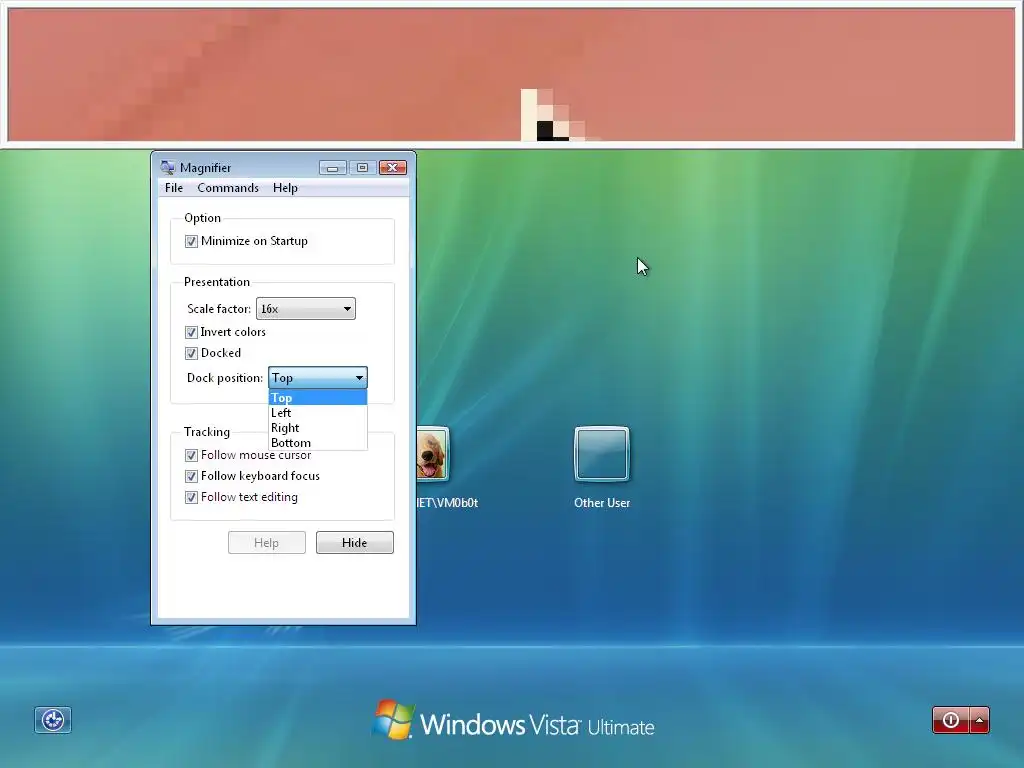Collapse the Dock position combo box

tap(317, 377)
